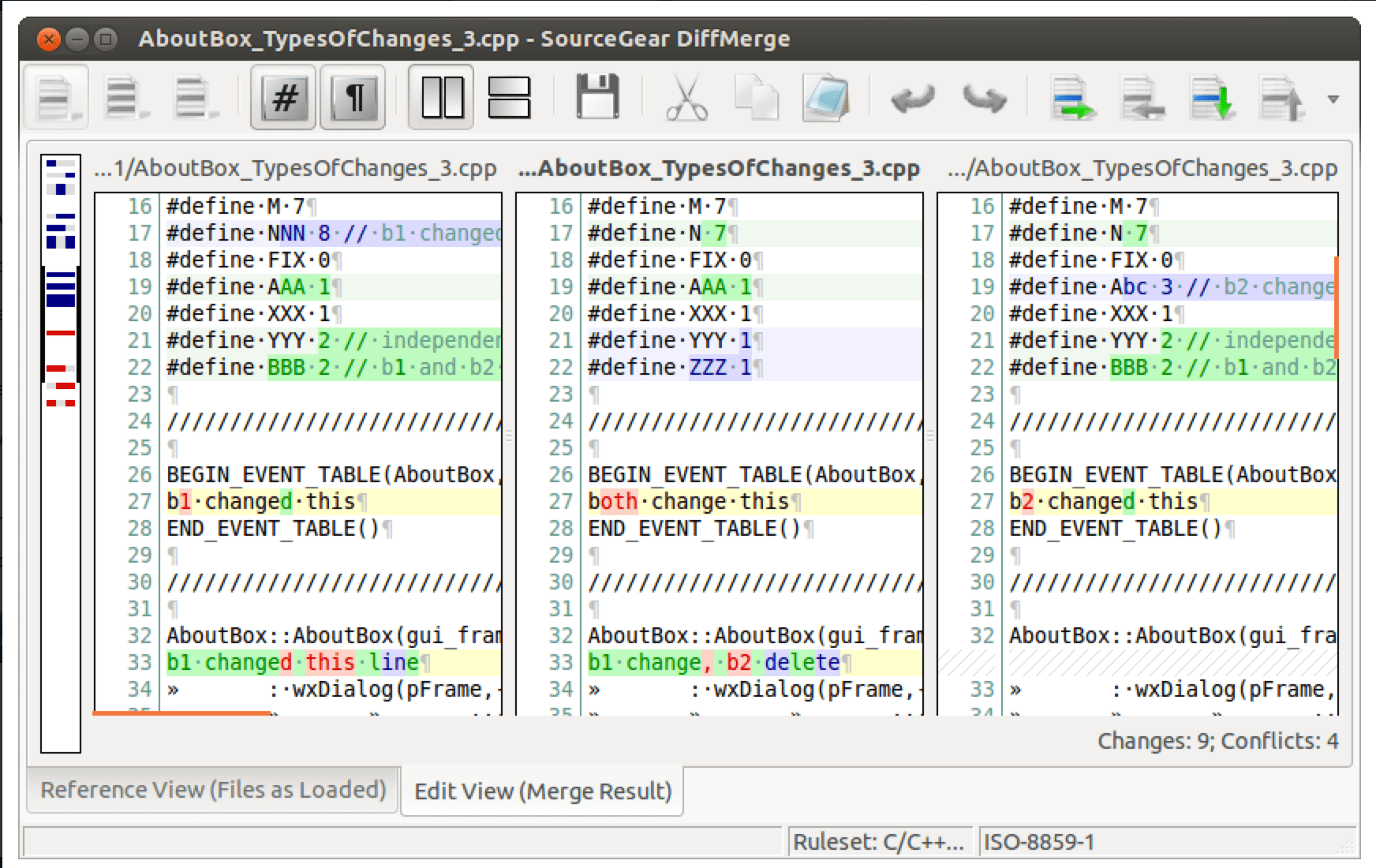Click the next change green down-arrow icon
Image resolution: width=1376 pixels, height=868 pixels.
pos(1211,99)
